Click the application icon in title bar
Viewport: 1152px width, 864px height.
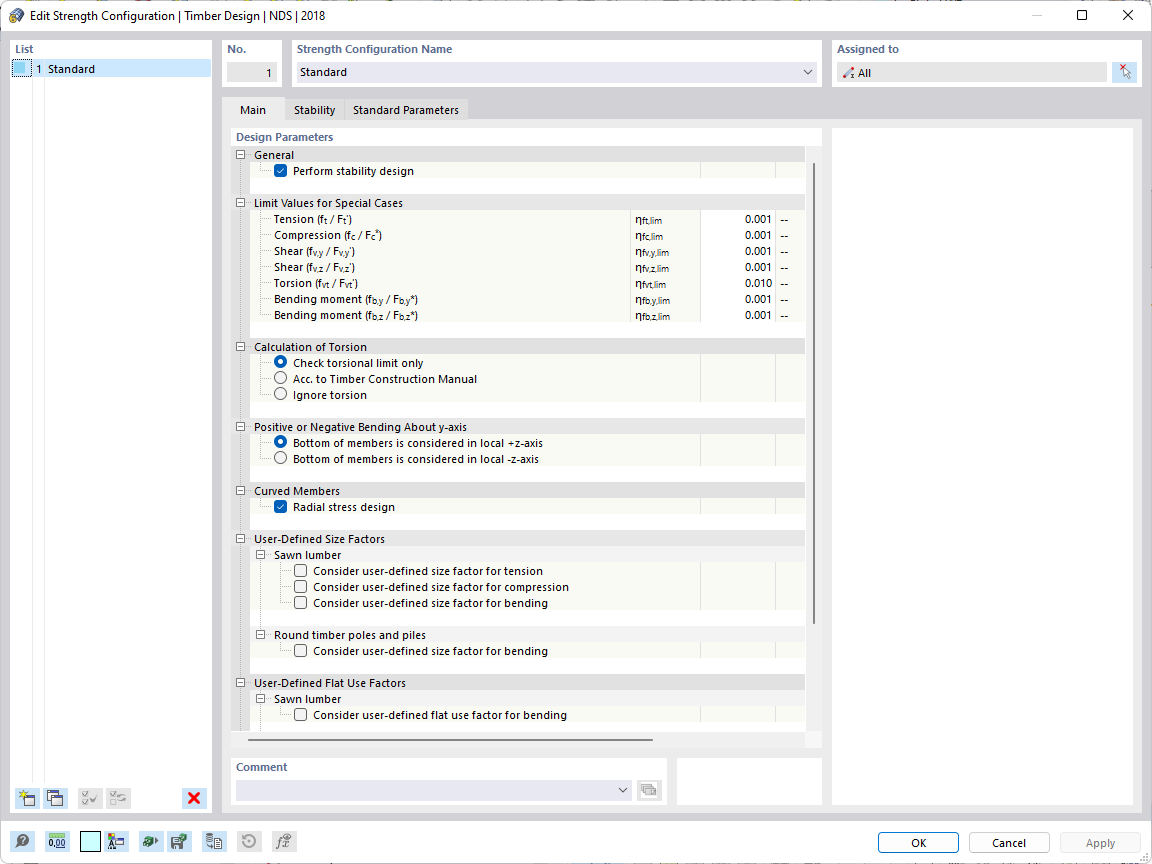[x=16, y=15]
